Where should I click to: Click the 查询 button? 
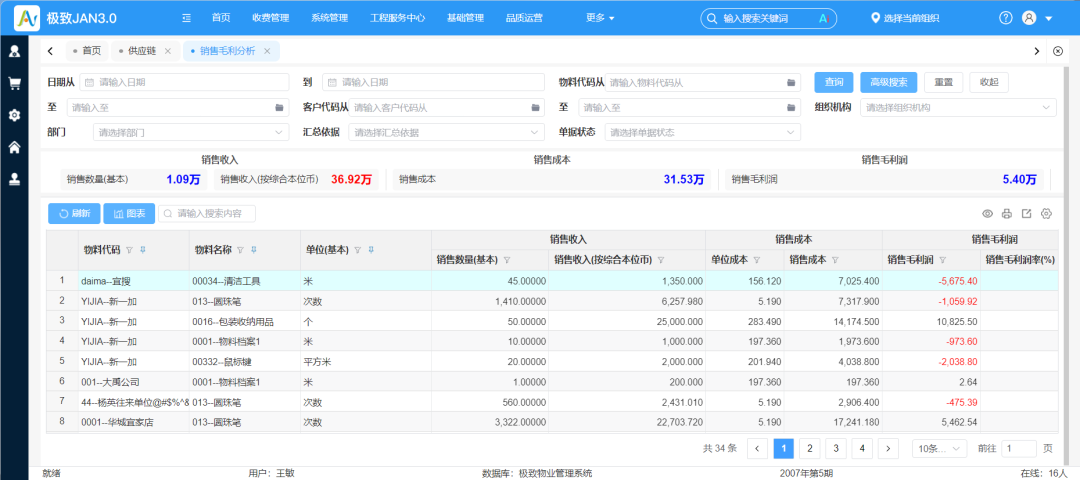click(x=834, y=82)
